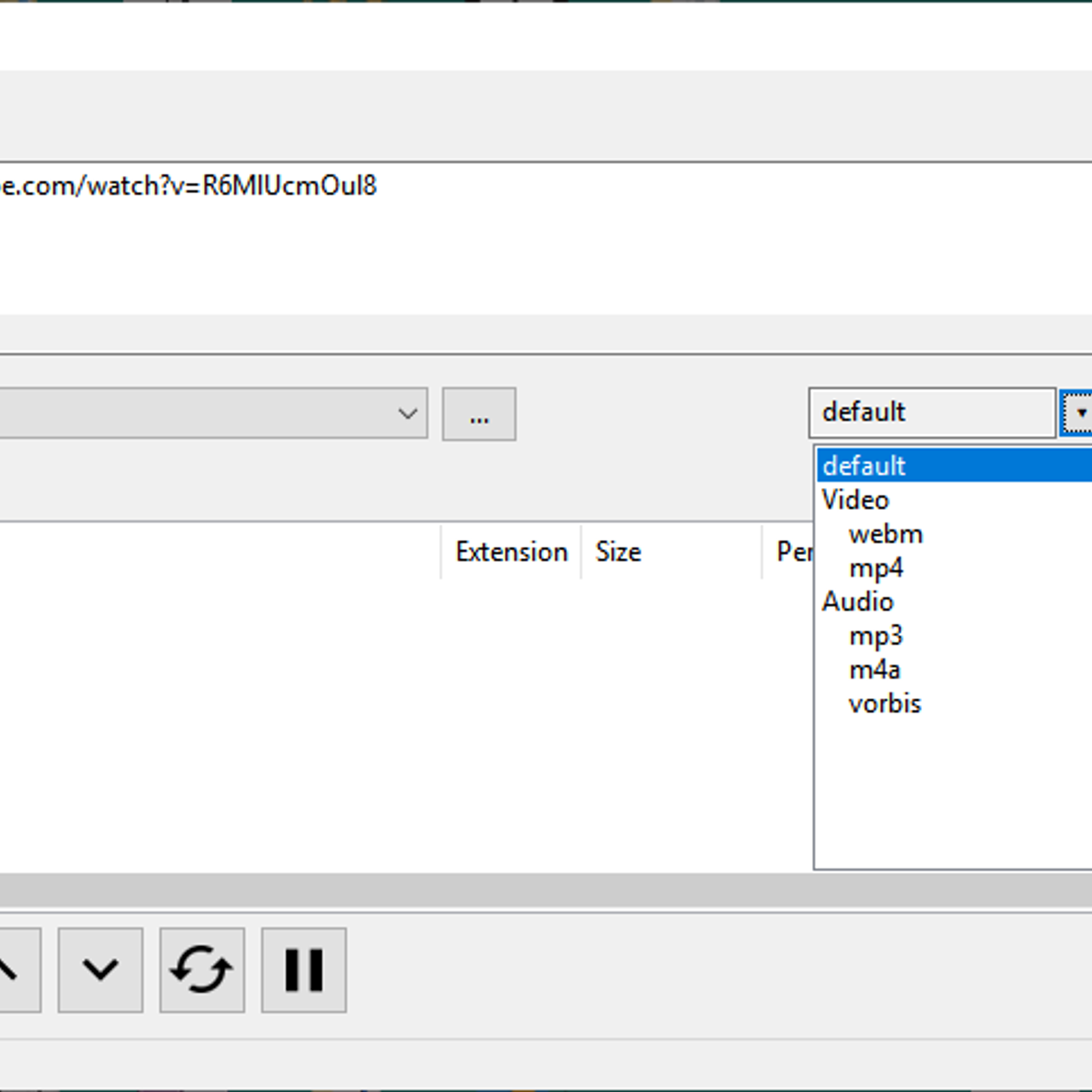Click the default format combo box field
This screenshot has width=1092, height=1092.
[x=932, y=413]
